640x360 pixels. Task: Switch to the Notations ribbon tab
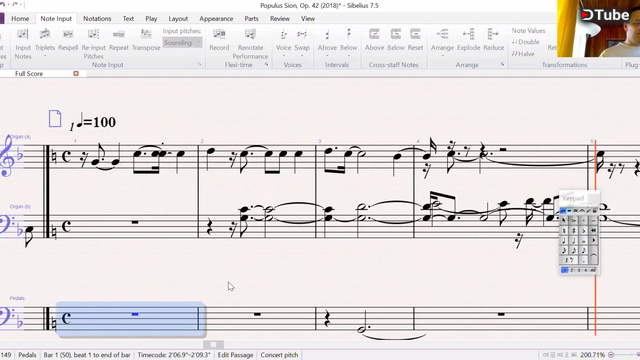pyautogui.click(x=97, y=19)
